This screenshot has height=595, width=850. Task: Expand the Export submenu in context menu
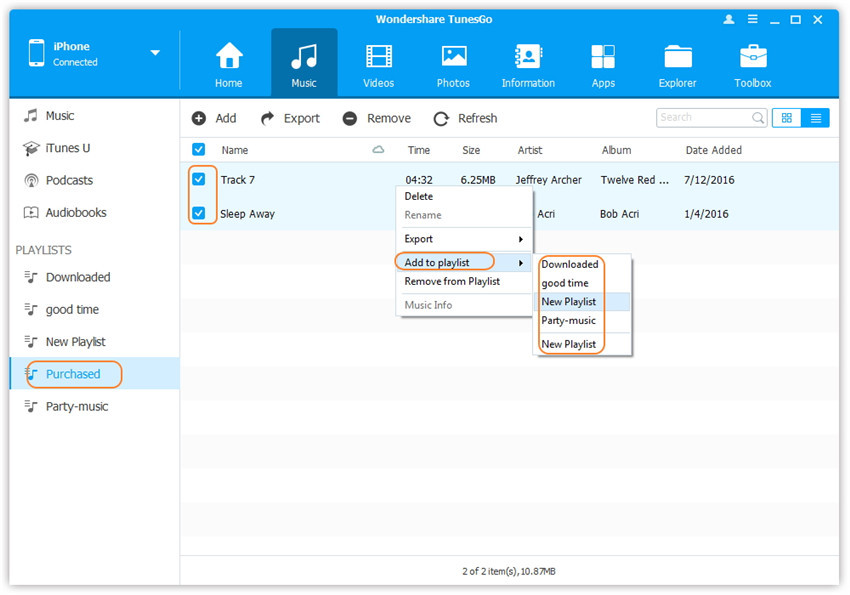click(463, 239)
